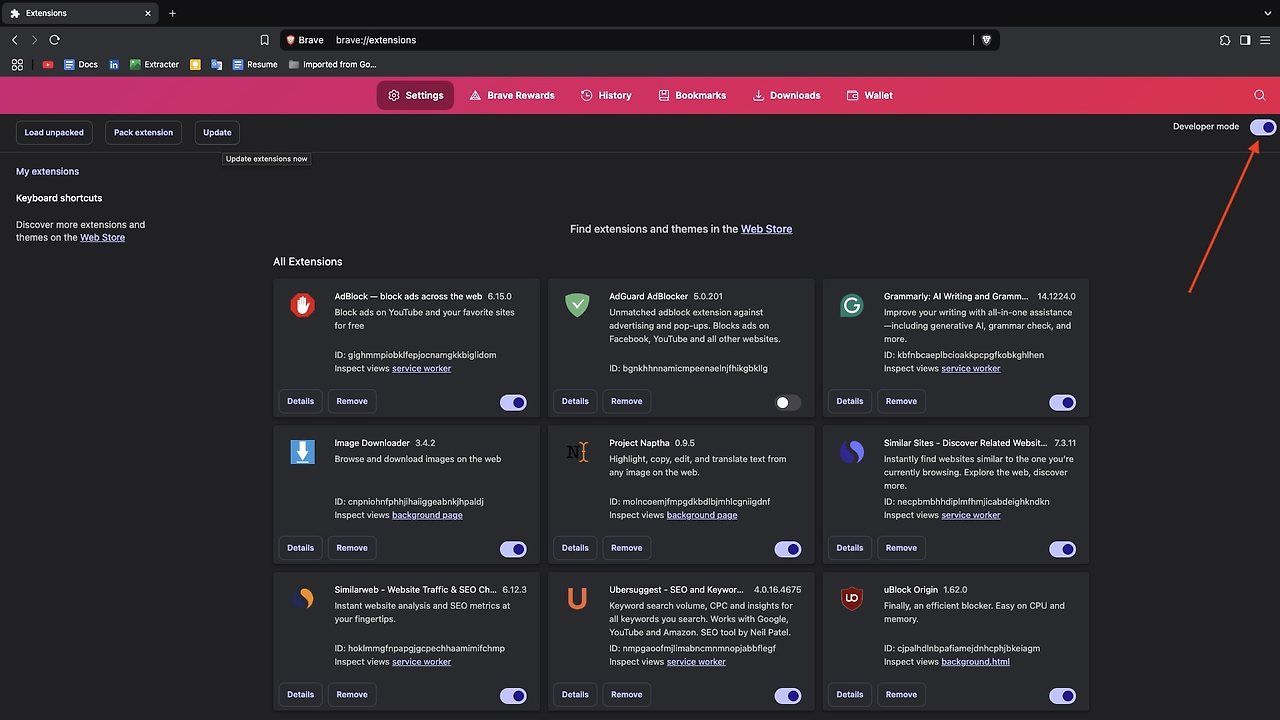Open the Downloads tab
Image resolution: width=1280 pixels, height=720 pixels.
point(786,95)
